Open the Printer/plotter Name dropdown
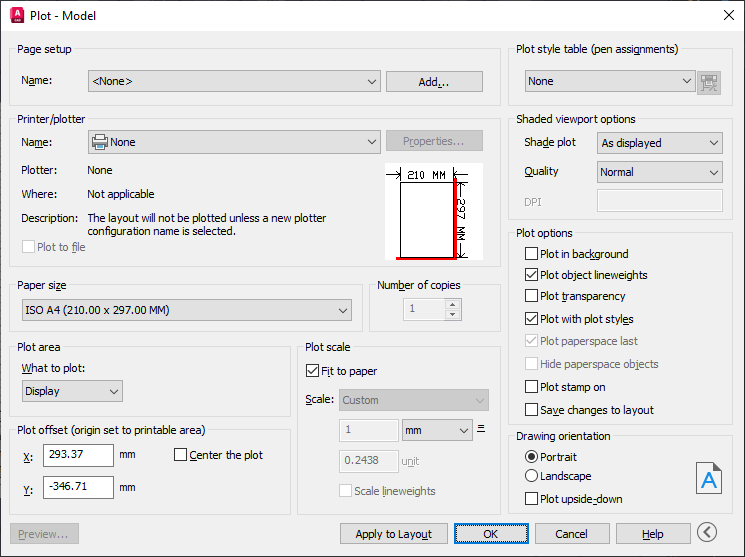 (234, 142)
